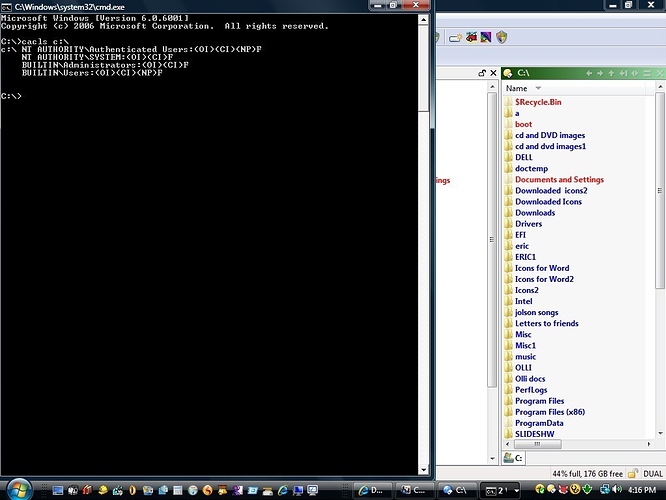
Task: Select the eric folder
Action: (522, 246)
